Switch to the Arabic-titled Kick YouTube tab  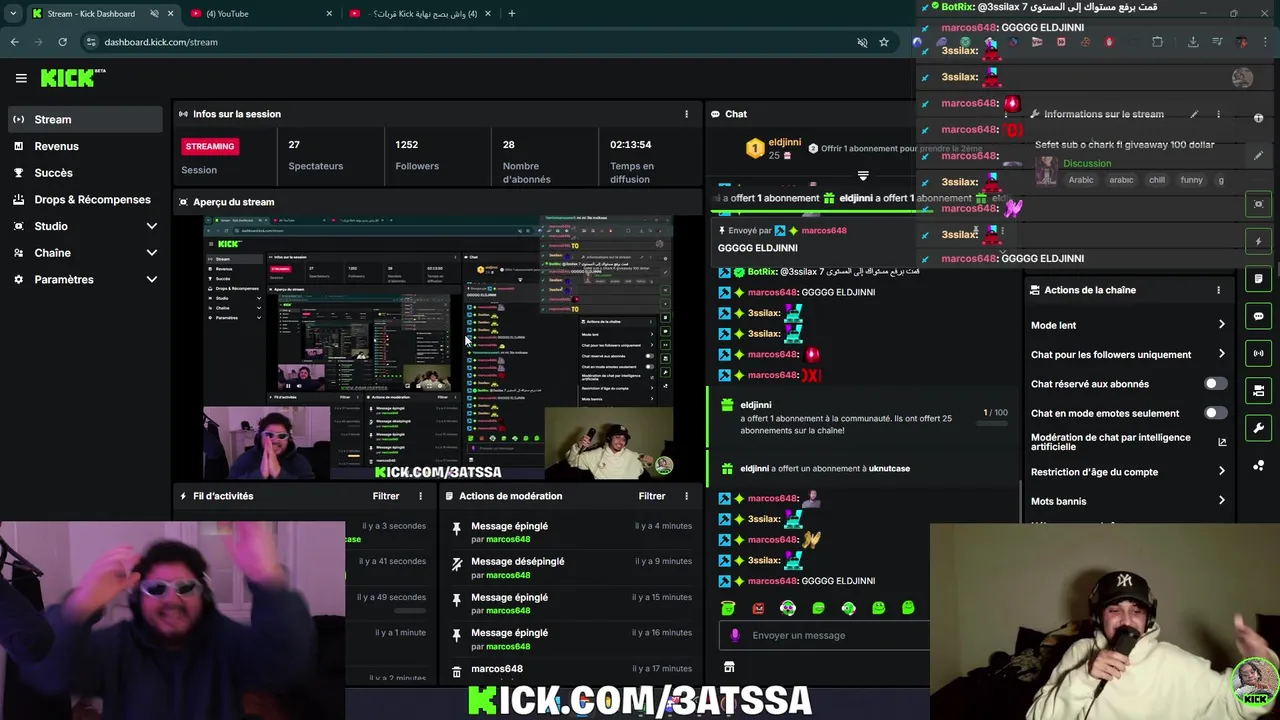click(x=420, y=14)
